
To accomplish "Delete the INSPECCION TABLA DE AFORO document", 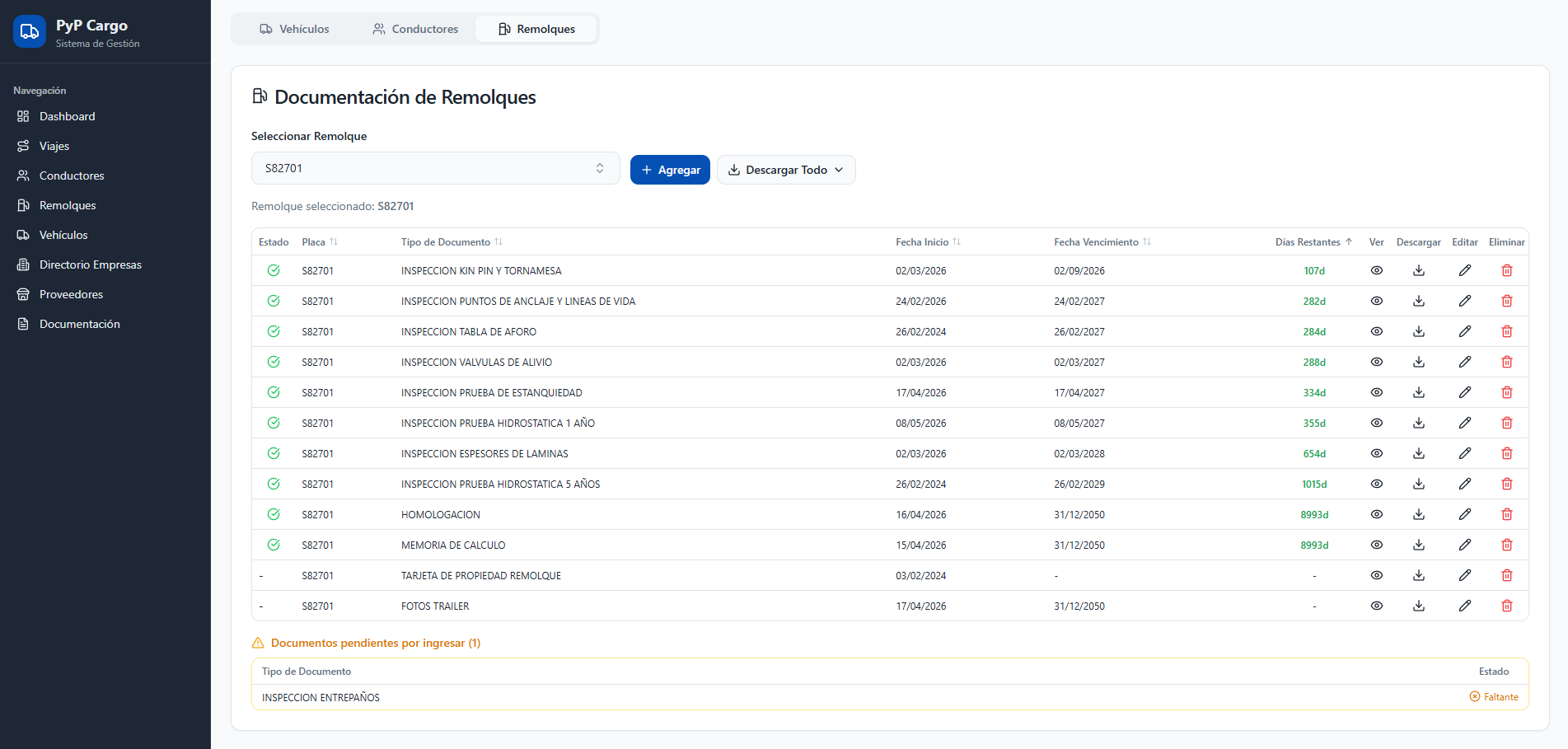I will [x=1507, y=331].
